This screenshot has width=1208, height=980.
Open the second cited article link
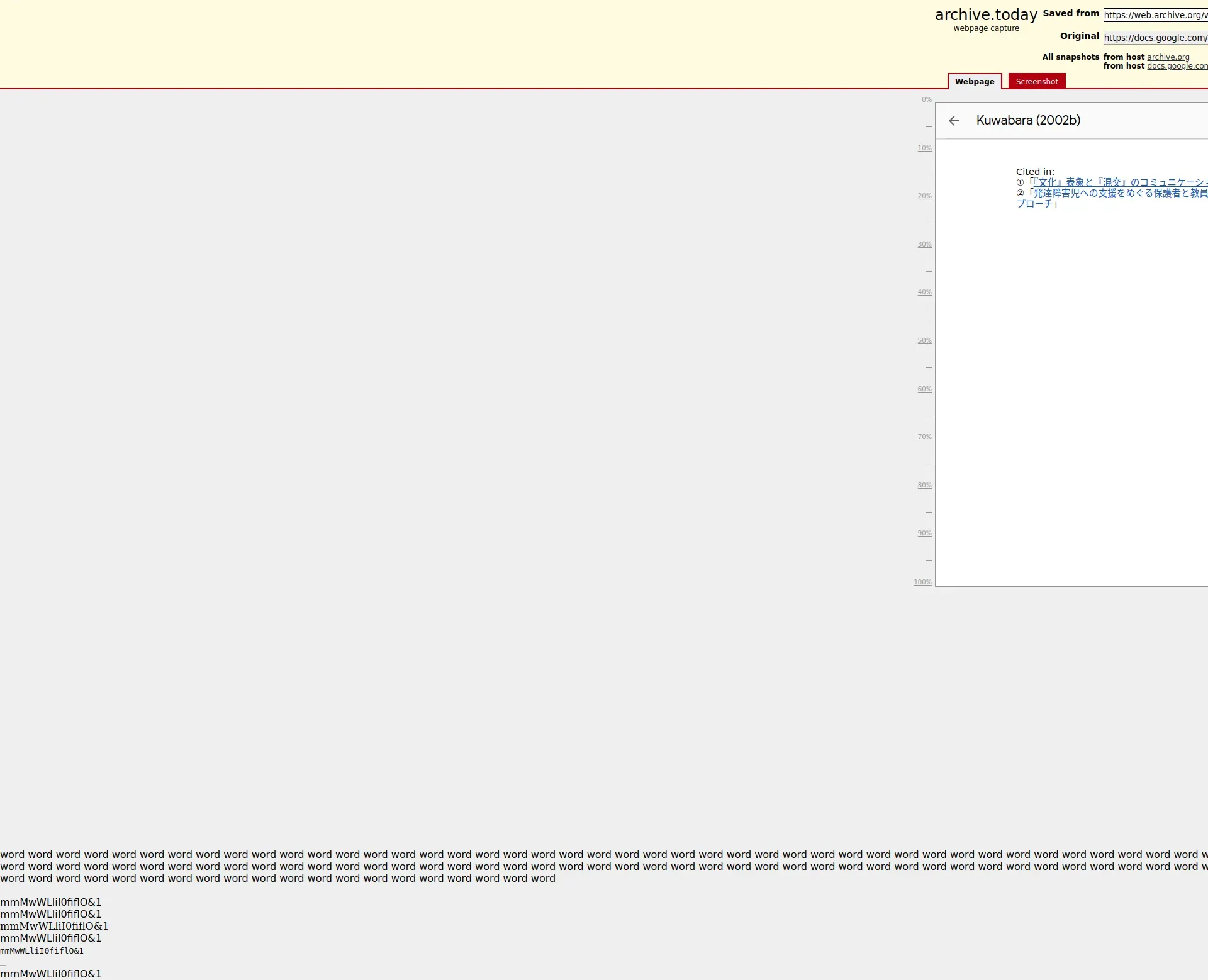click(1120, 193)
